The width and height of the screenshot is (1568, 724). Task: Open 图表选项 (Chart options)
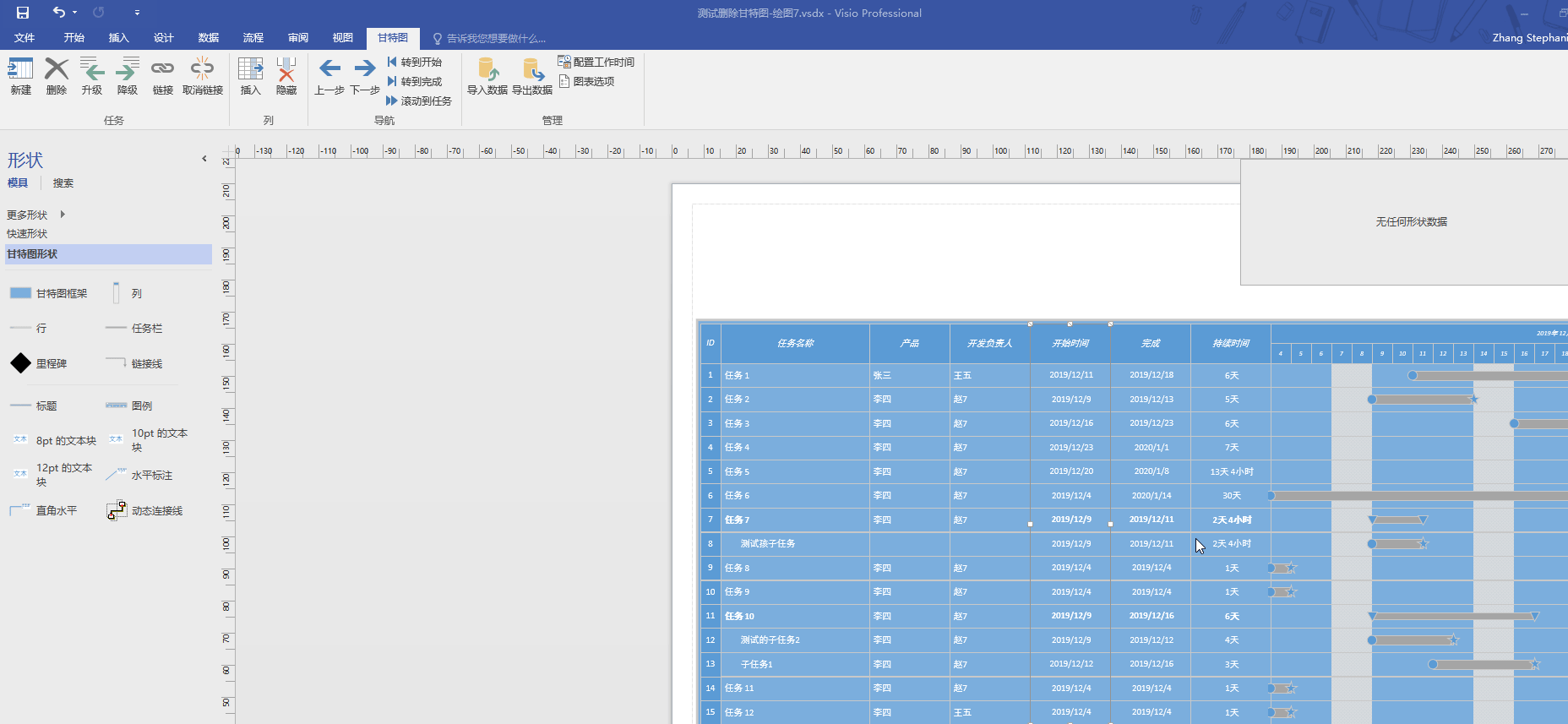pos(586,81)
